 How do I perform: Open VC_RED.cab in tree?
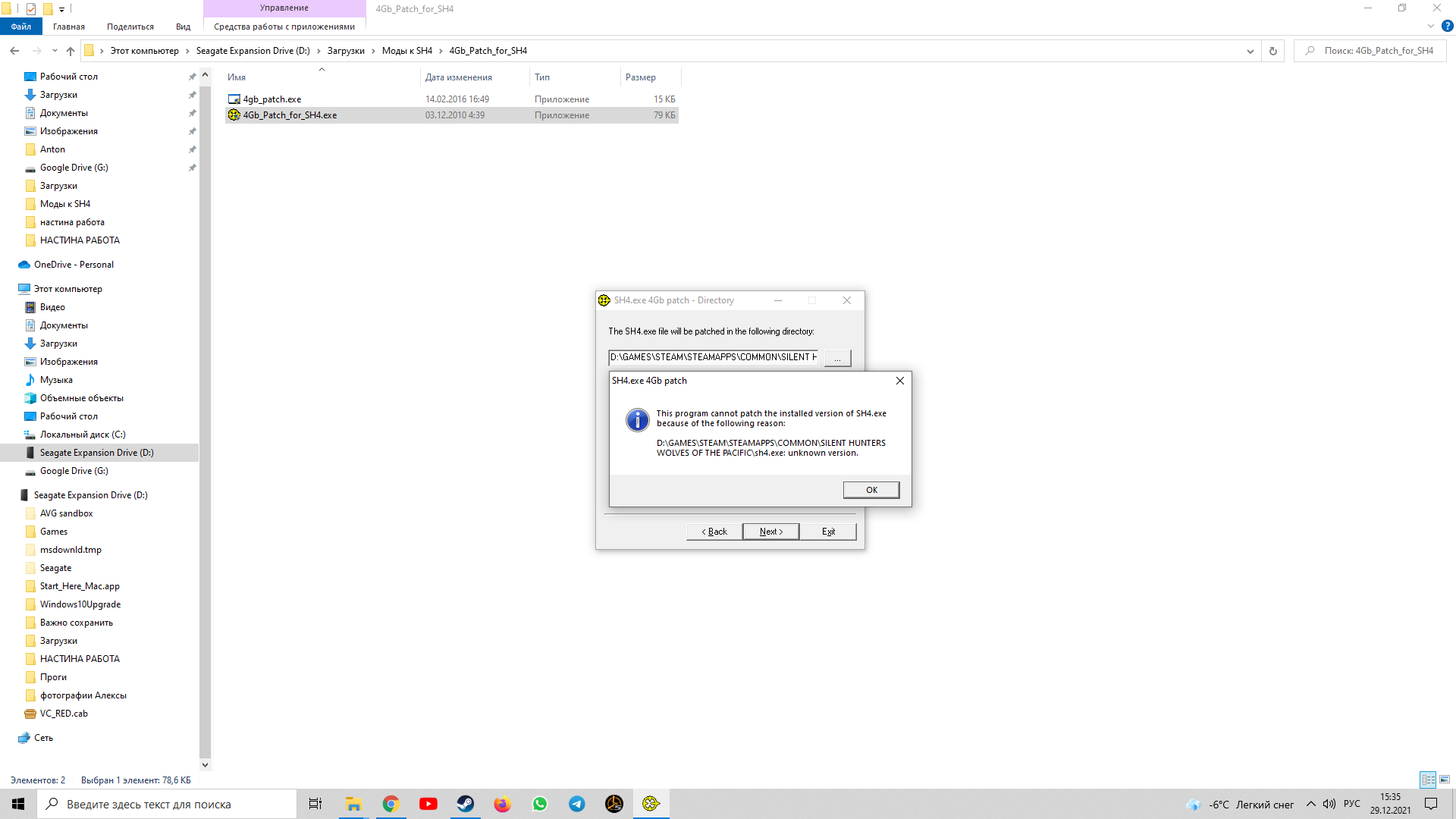64,714
